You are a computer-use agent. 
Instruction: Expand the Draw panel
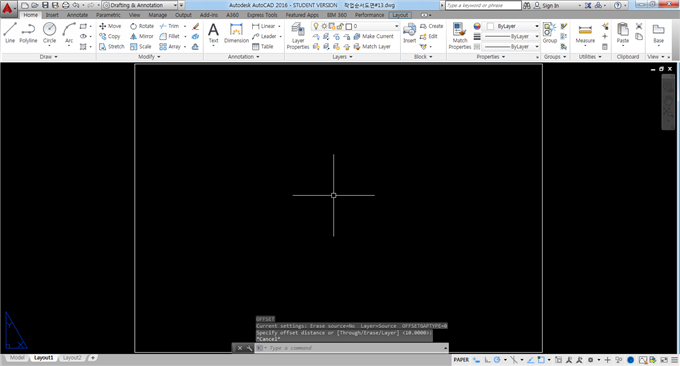(x=49, y=57)
